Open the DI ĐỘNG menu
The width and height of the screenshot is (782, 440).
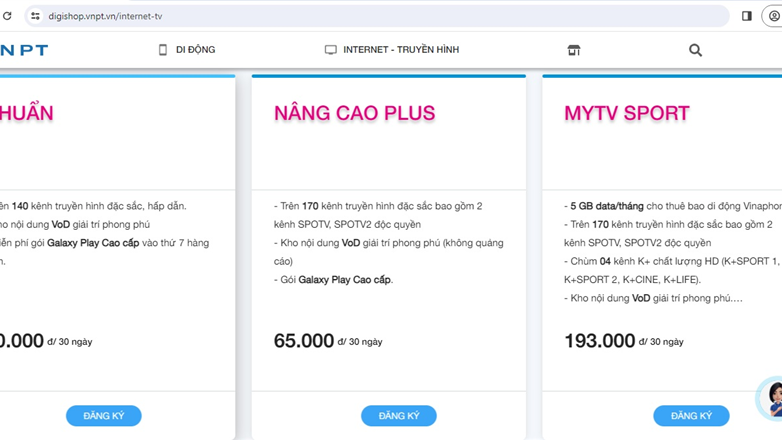pyautogui.click(x=195, y=49)
